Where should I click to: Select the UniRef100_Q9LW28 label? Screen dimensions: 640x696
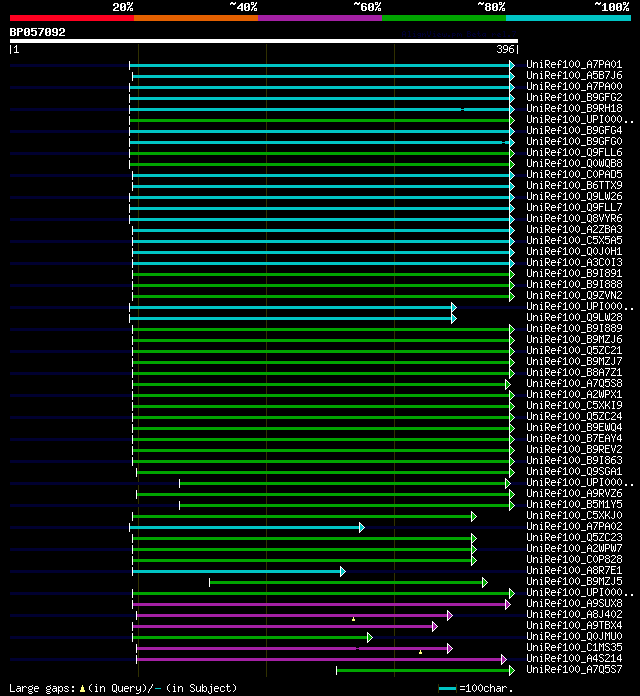coord(574,317)
